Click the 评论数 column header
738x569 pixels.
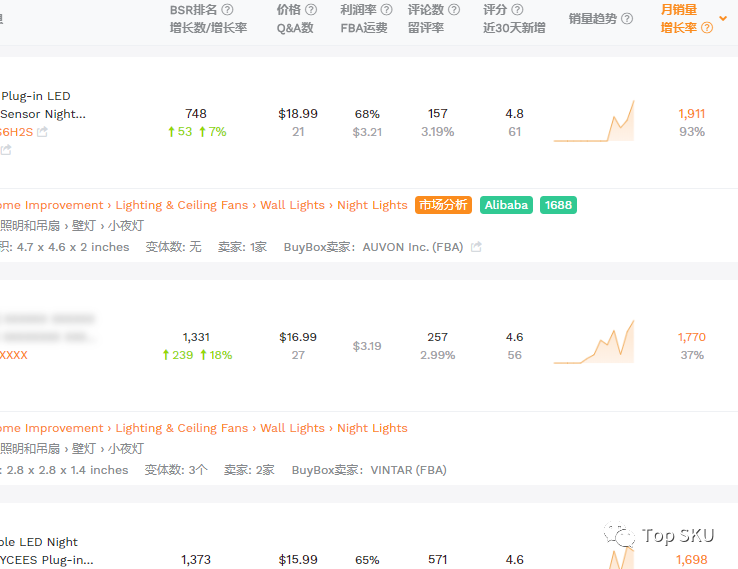click(x=426, y=10)
